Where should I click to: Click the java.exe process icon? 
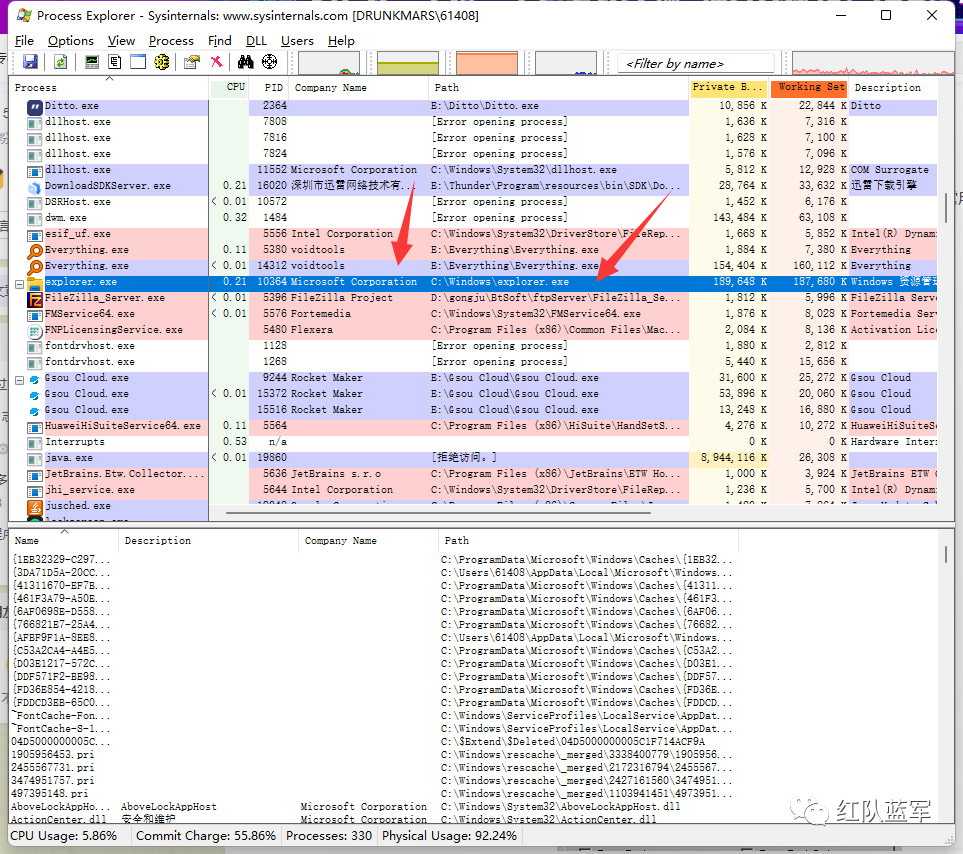click(x=34, y=459)
